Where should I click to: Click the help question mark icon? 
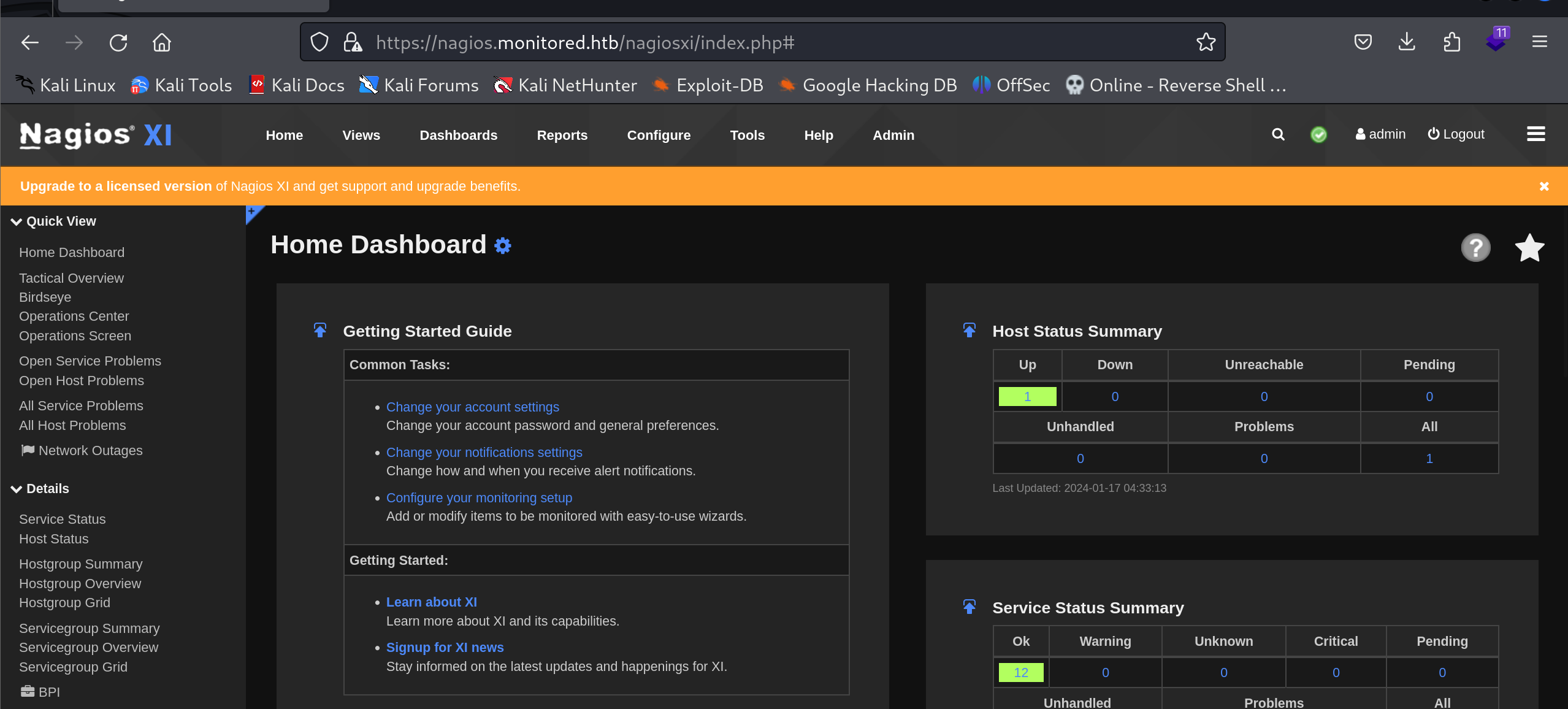coord(1475,248)
